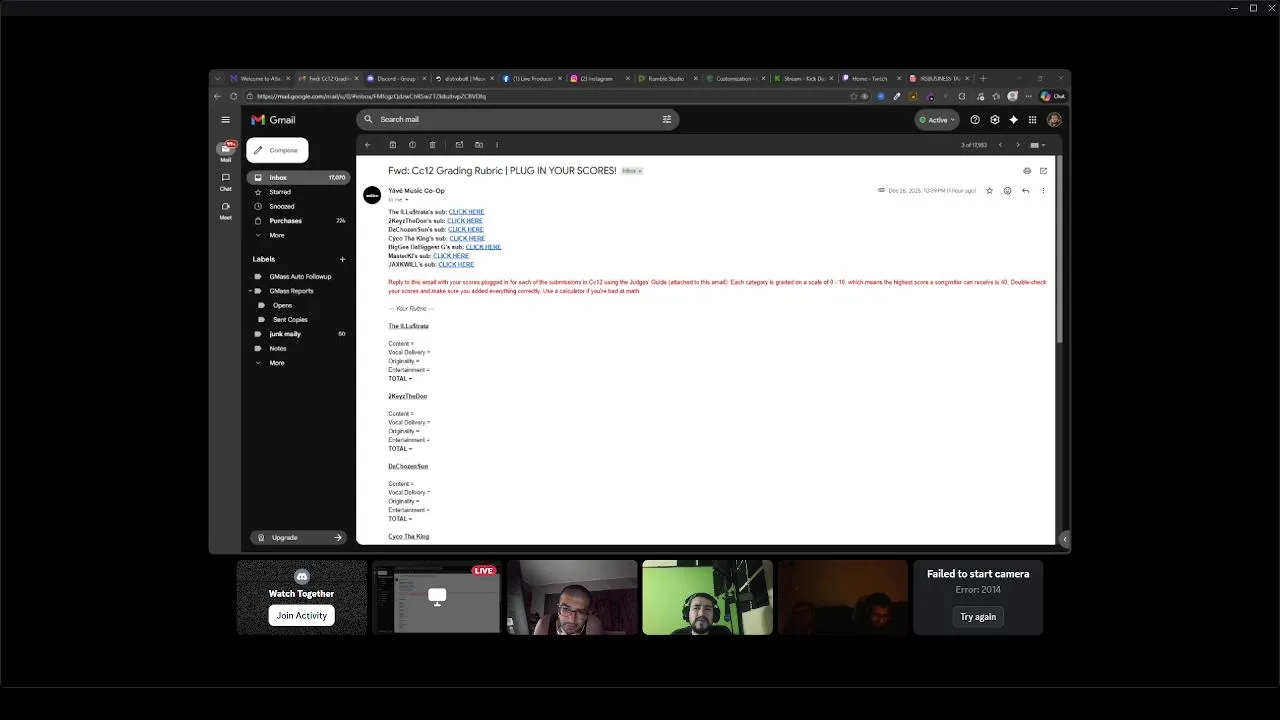This screenshot has width=1280, height=720.
Task: Switch to the Home - Twitch browser tab
Action: pos(870,78)
